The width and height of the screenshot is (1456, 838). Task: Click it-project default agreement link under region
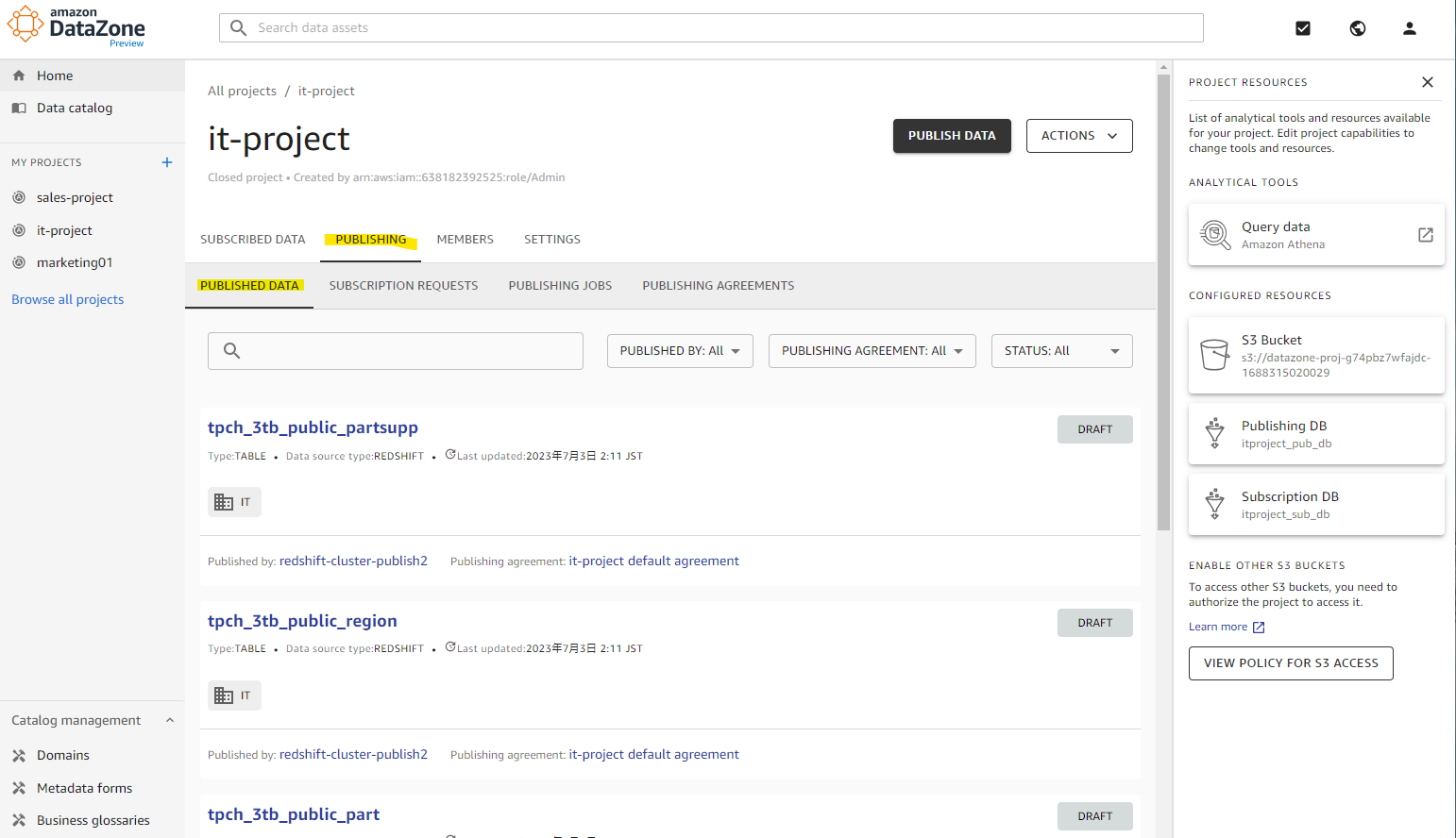point(653,754)
